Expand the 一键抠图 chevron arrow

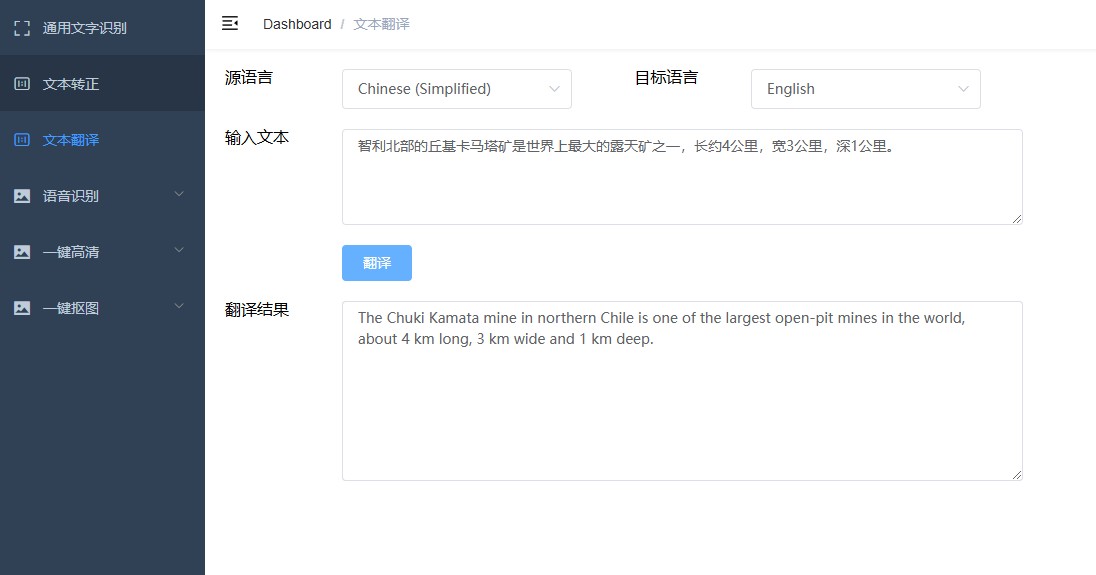click(179, 306)
